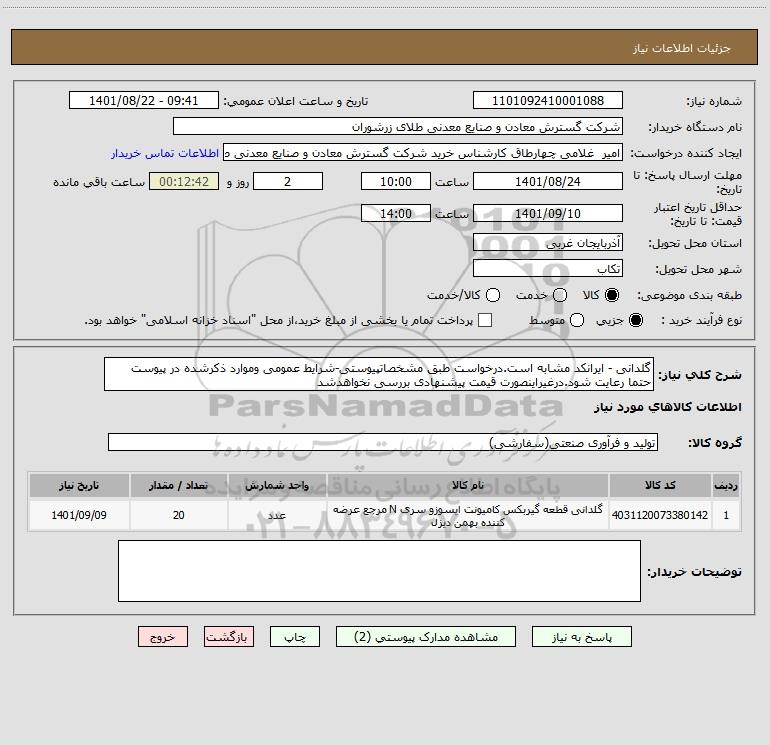Click the days remaining field showing 2
770x745 pixels.
click(288, 181)
